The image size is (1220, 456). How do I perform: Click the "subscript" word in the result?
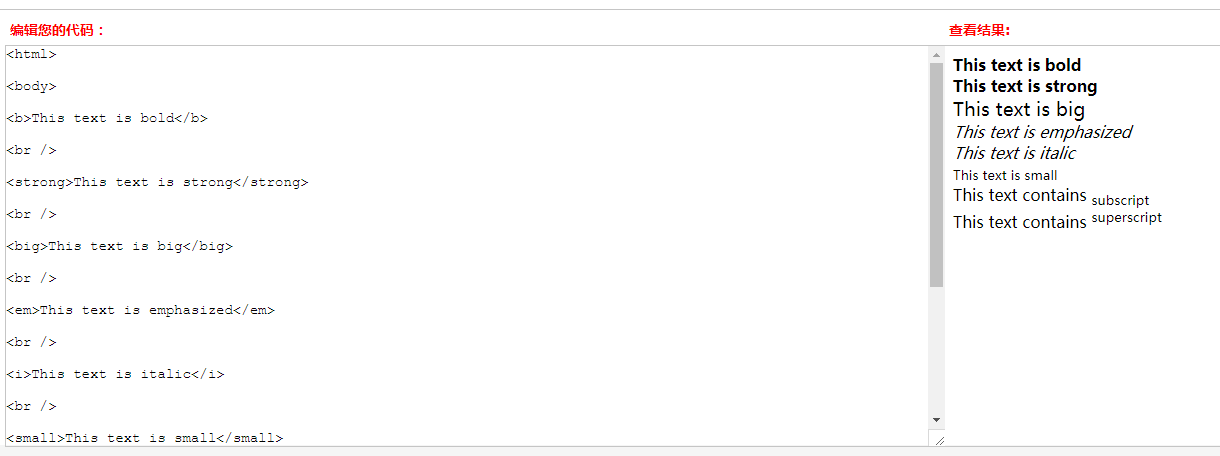[x=1120, y=200]
